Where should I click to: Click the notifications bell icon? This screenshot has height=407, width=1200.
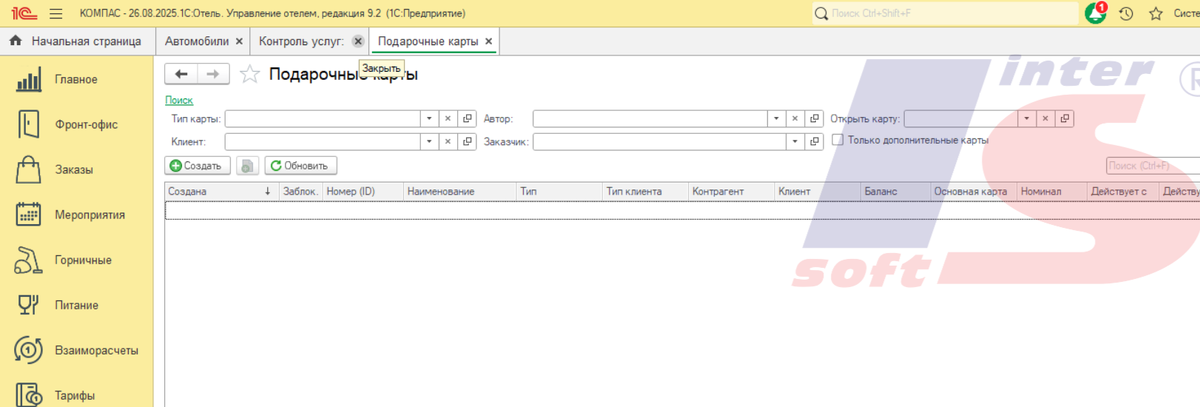[1095, 13]
